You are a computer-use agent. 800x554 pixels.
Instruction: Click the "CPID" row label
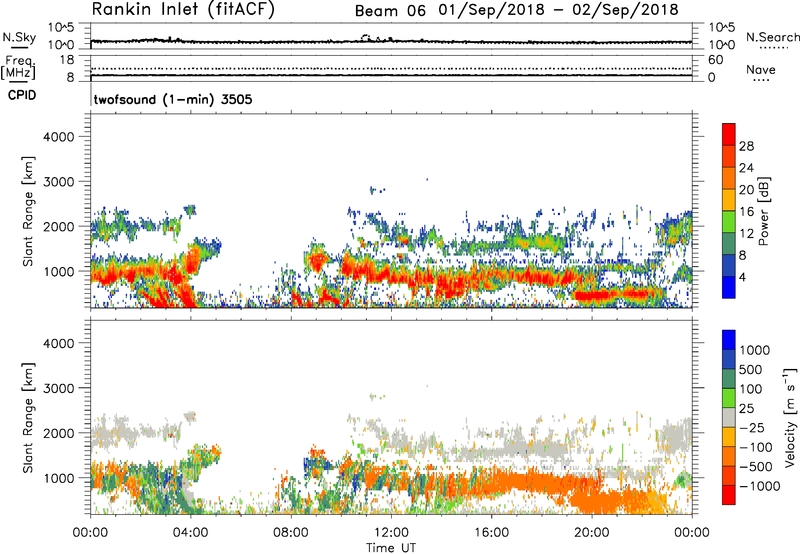click(x=22, y=95)
